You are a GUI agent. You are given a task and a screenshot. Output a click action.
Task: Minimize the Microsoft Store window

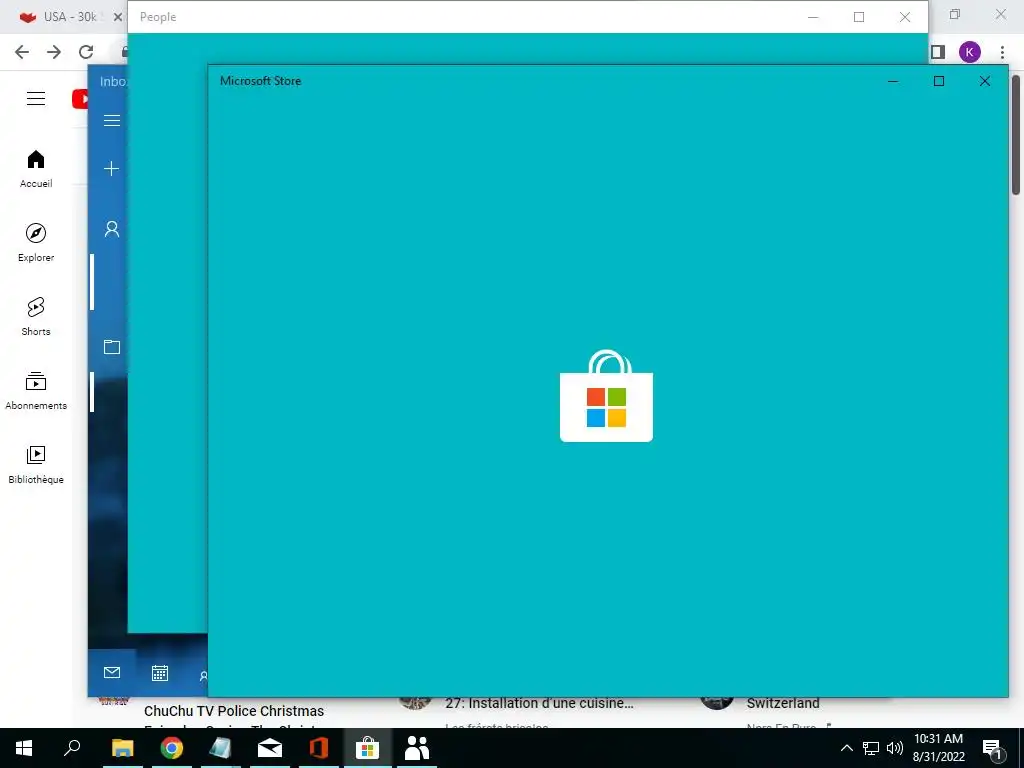[893, 81]
